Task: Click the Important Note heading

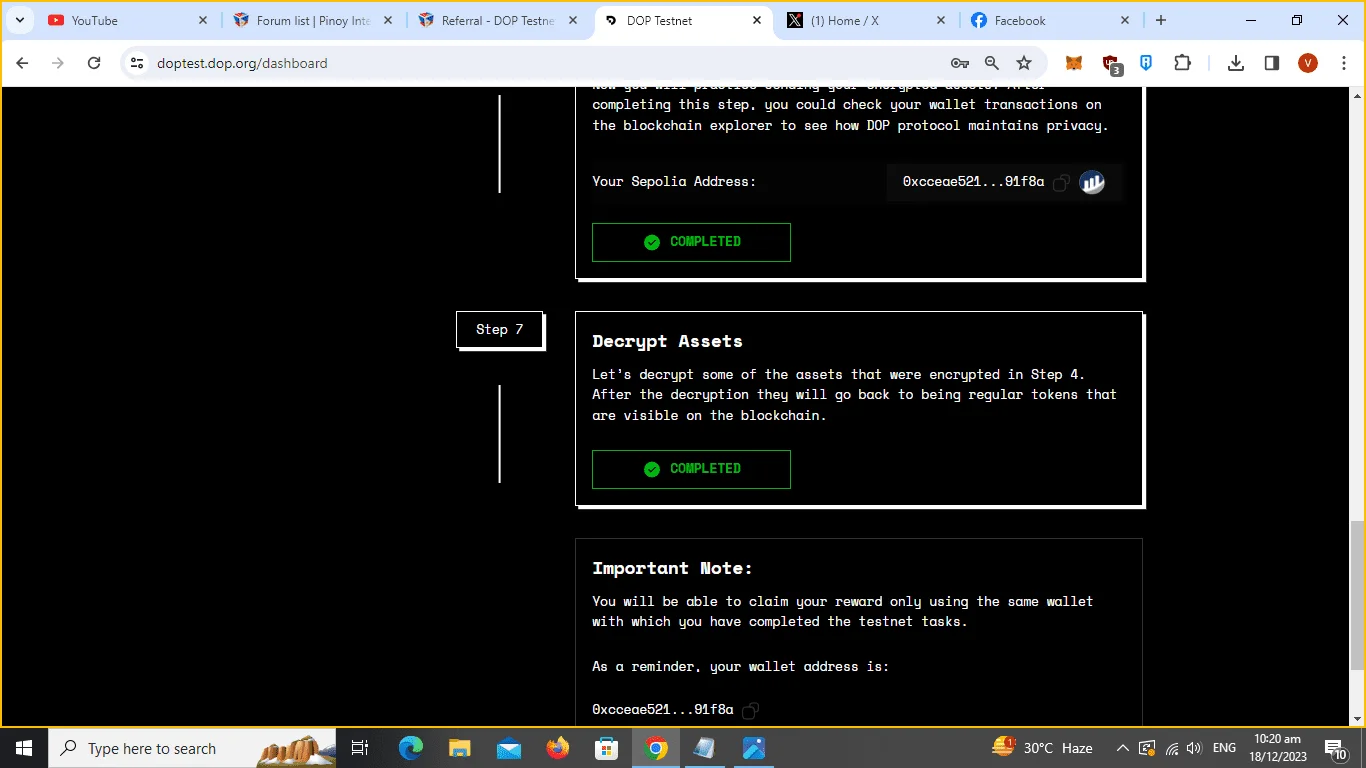Action: 672,568
